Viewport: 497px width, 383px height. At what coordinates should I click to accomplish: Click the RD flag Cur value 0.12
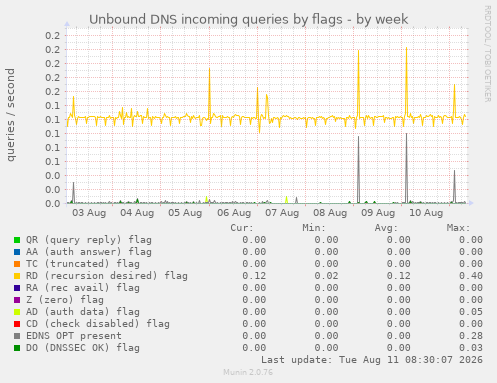pos(254,276)
